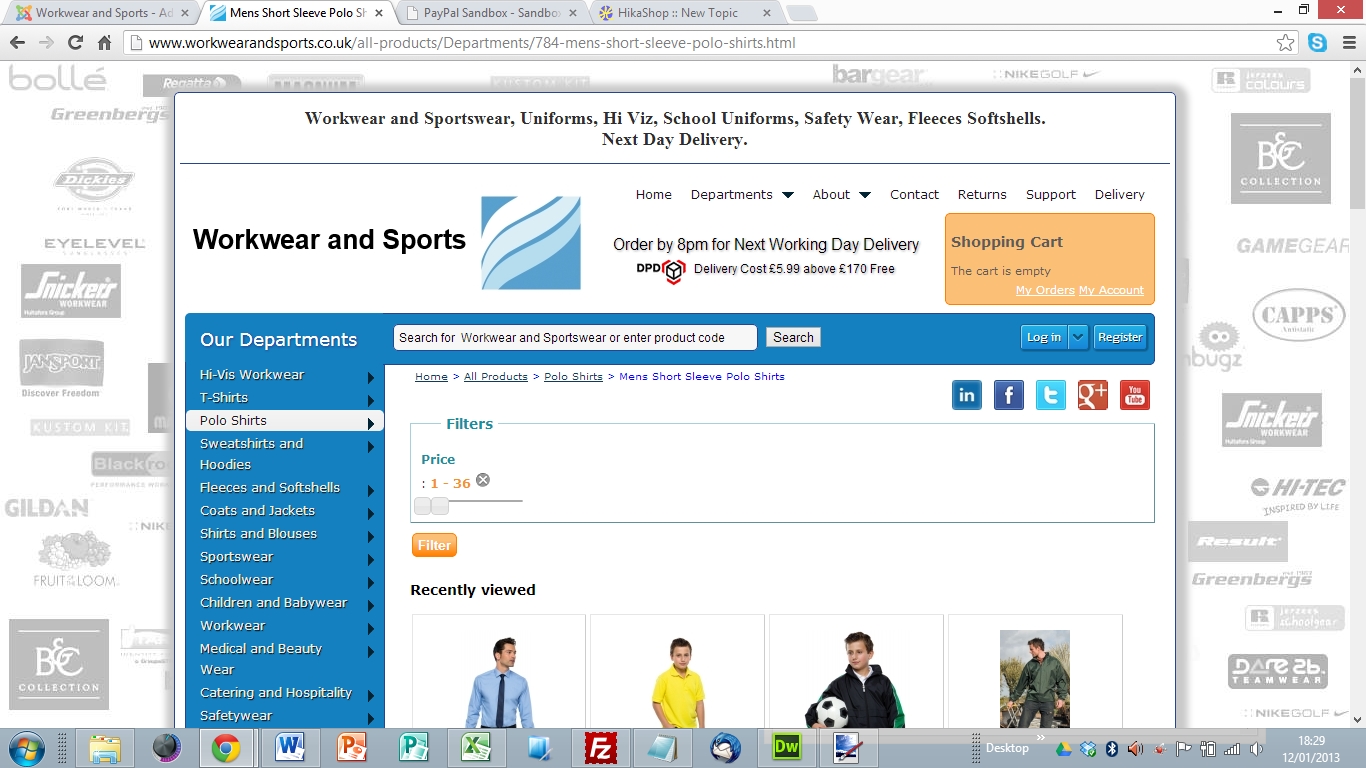Open FileZilla from the taskbar
Screen dimensions: 1366x768
(x=600, y=748)
